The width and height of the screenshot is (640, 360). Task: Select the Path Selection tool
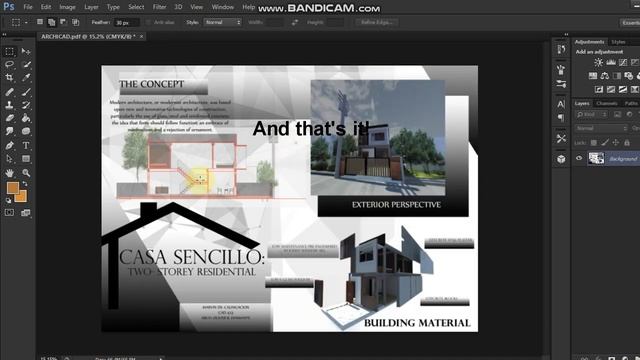(x=9, y=159)
